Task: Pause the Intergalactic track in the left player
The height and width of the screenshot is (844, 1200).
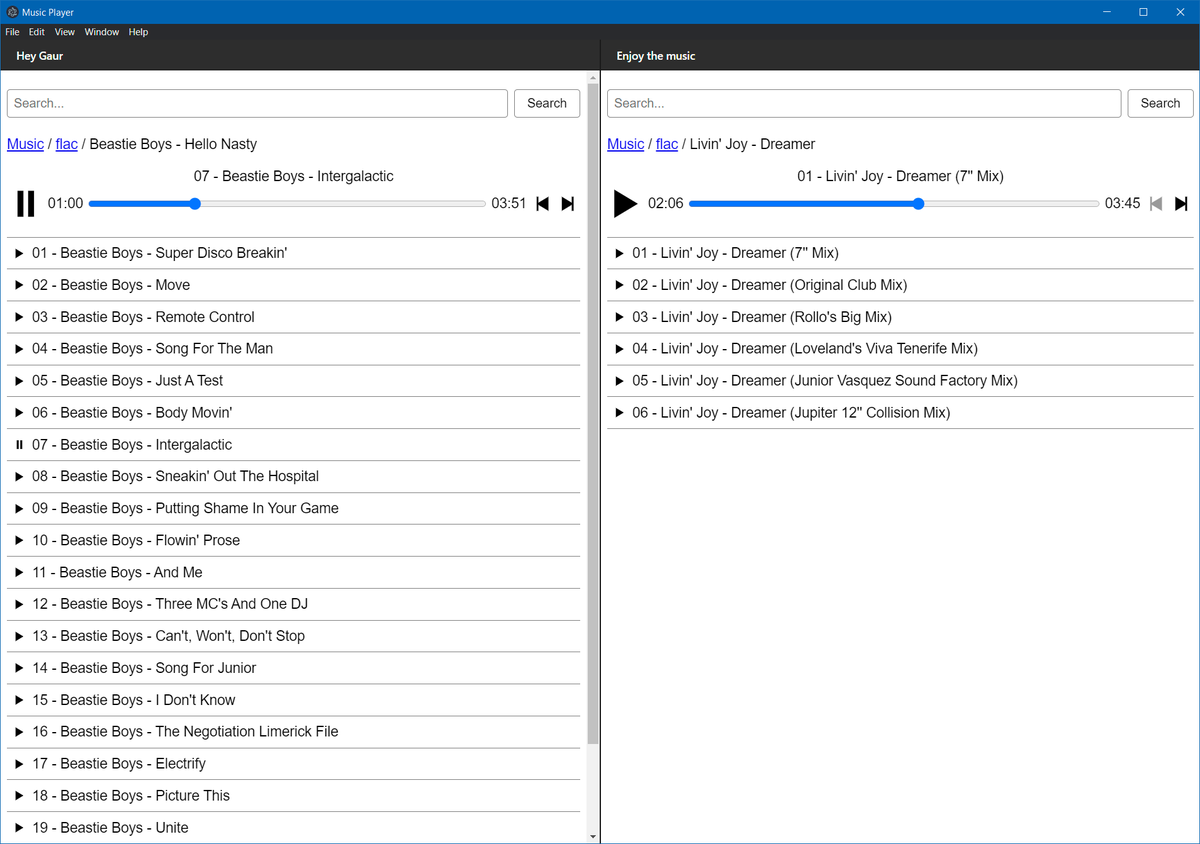Action: coord(26,204)
